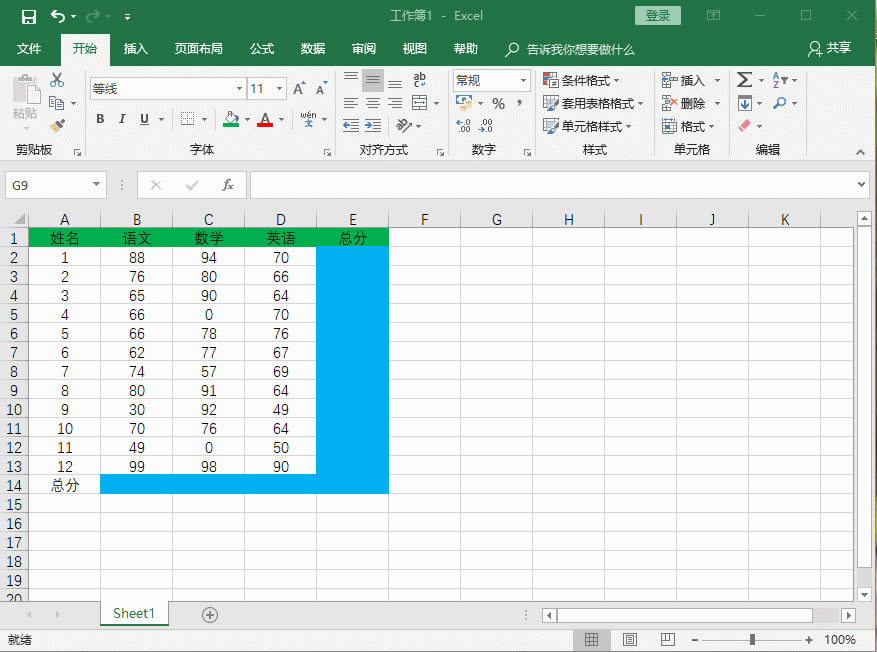Click the Percent Style icon
This screenshot has height=652, width=877.
498,103
